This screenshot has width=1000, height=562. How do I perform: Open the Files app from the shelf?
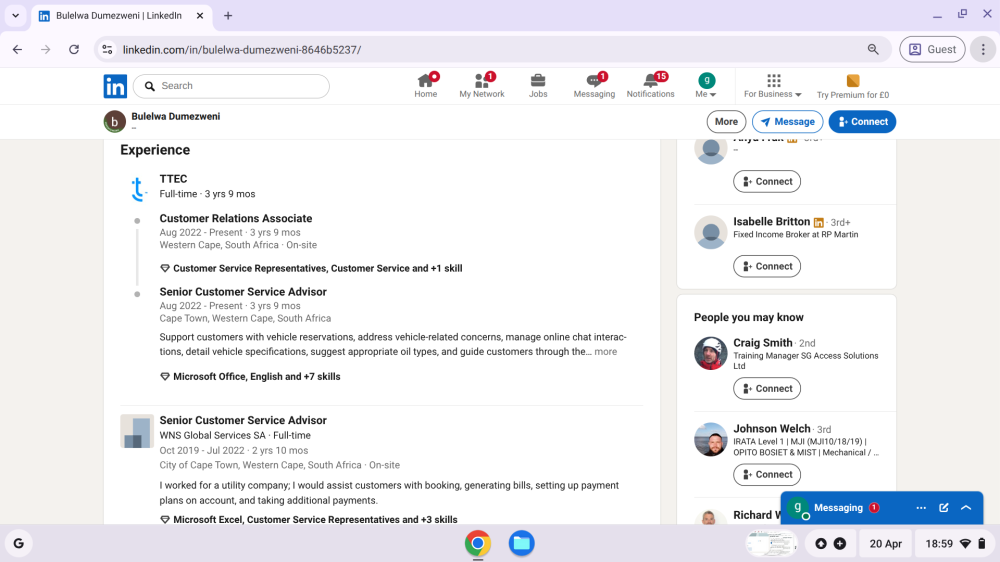click(x=522, y=544)
